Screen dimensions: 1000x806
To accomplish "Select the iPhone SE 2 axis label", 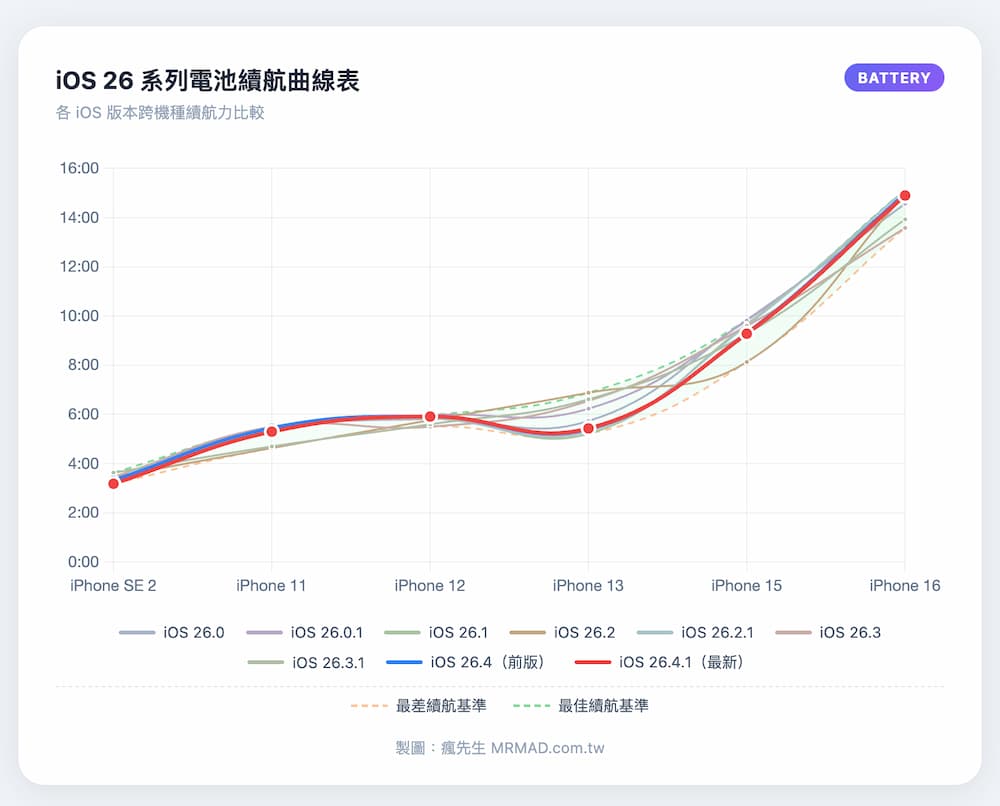I will (x=113, y=586).
